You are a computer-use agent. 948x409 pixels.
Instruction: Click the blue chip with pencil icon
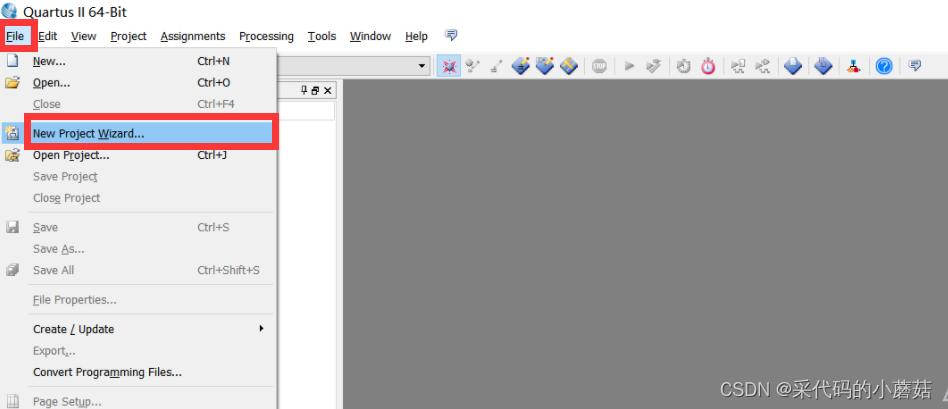click(521, 65)
